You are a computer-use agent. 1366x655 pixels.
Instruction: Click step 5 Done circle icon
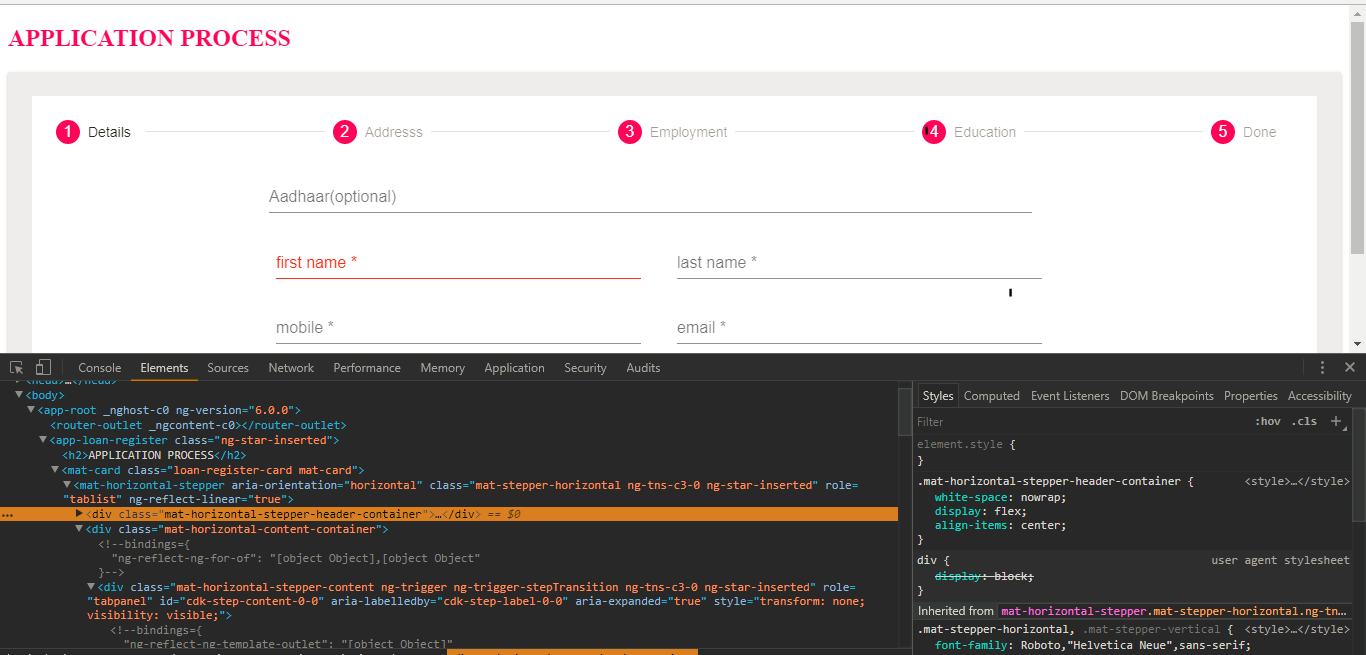1222,132
